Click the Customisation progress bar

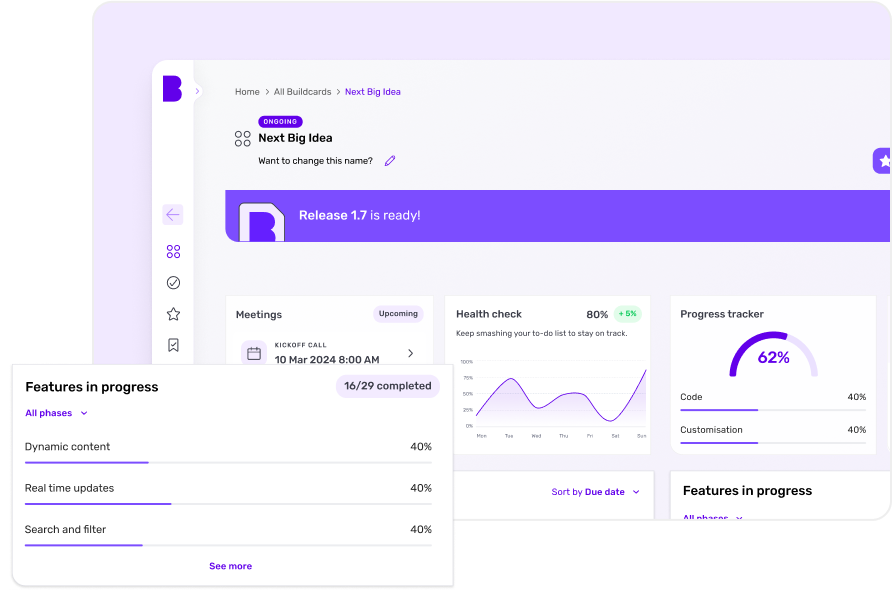tap(773, 443)
